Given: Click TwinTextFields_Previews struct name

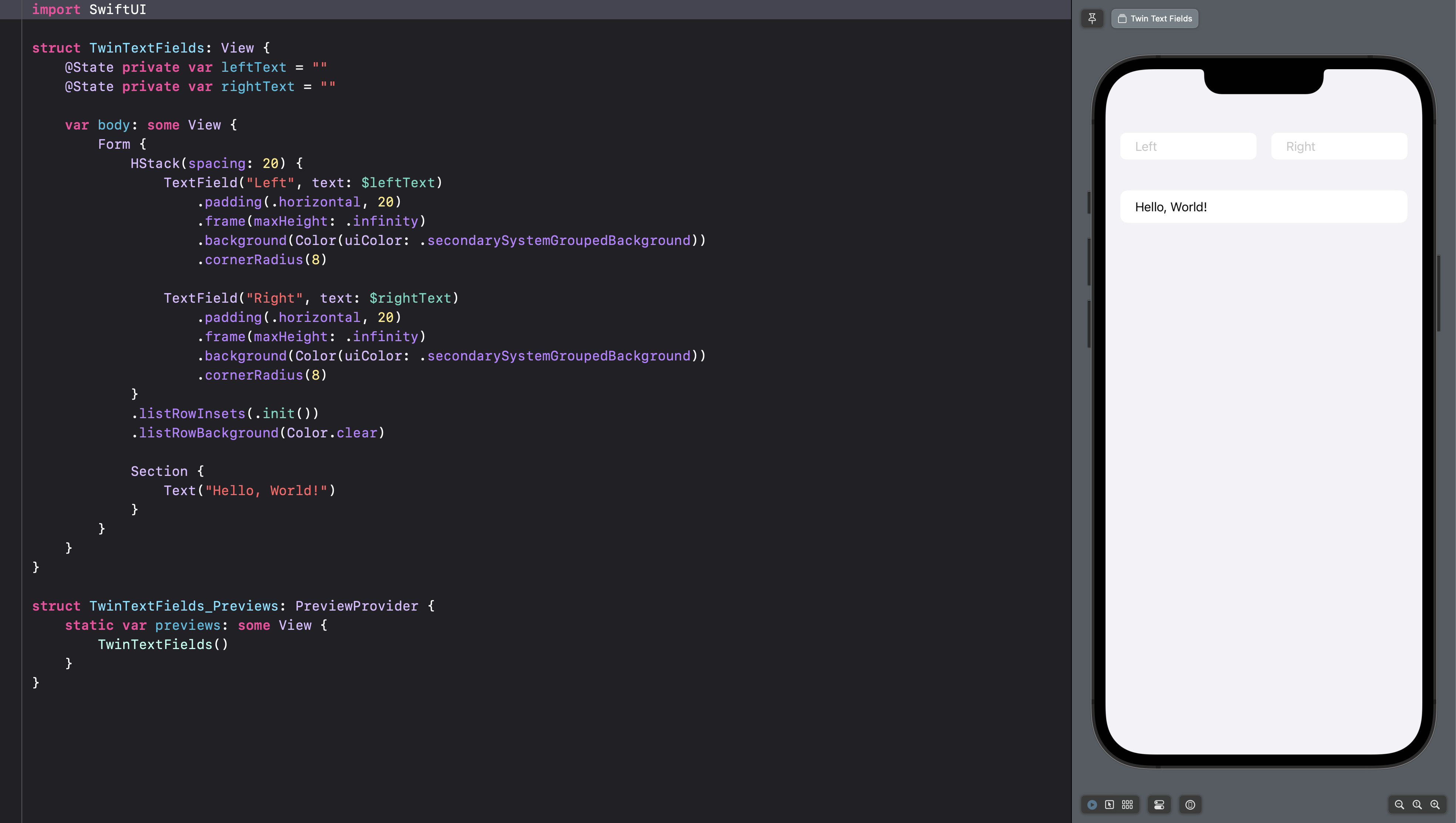Looking at the screenshot, I should click(x=184, y=606).
